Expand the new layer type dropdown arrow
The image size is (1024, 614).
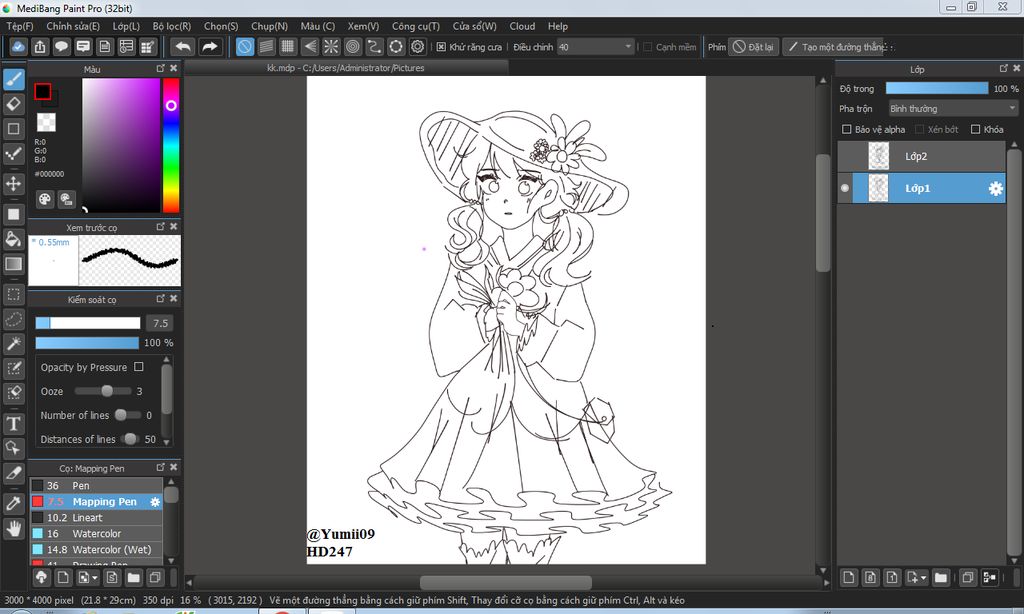click(923, 577)
